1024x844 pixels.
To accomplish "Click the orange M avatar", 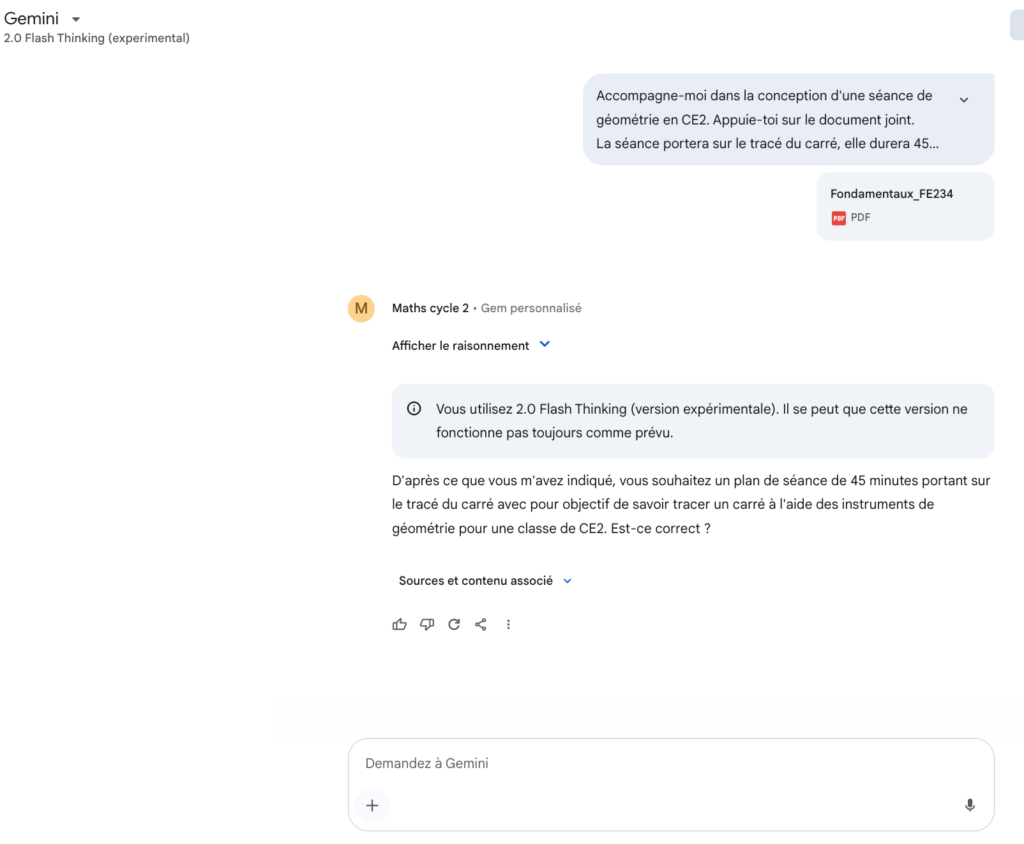I will [x=361, y=308].
